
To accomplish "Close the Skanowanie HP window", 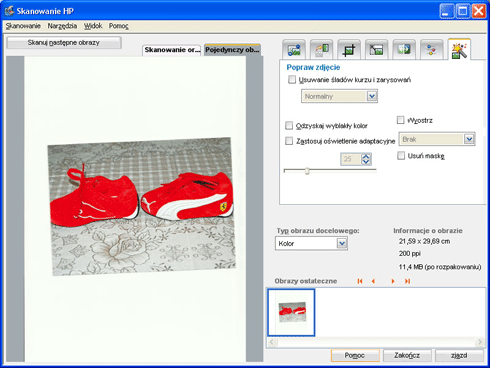I will 479,11.
